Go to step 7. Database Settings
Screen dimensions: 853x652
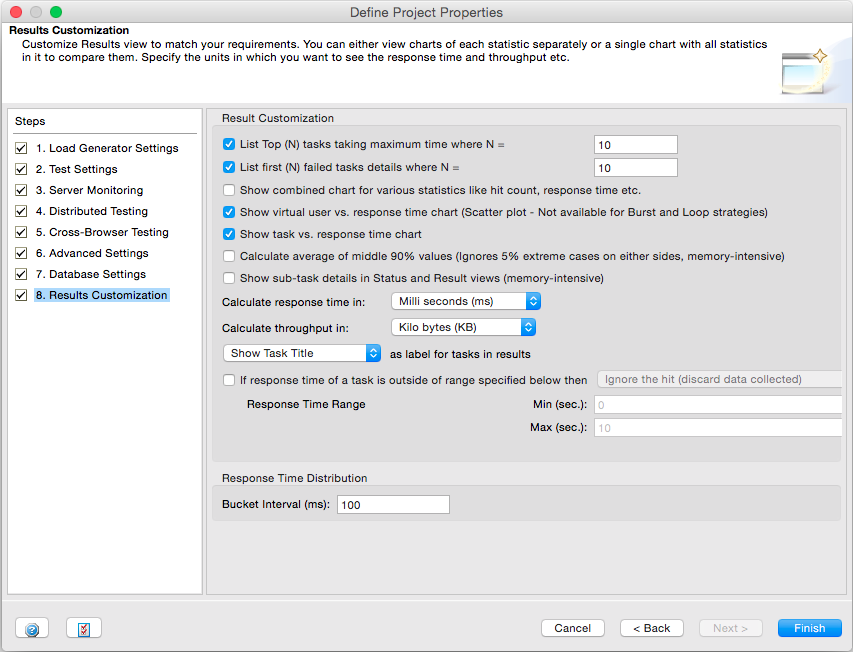pos(91,274)
